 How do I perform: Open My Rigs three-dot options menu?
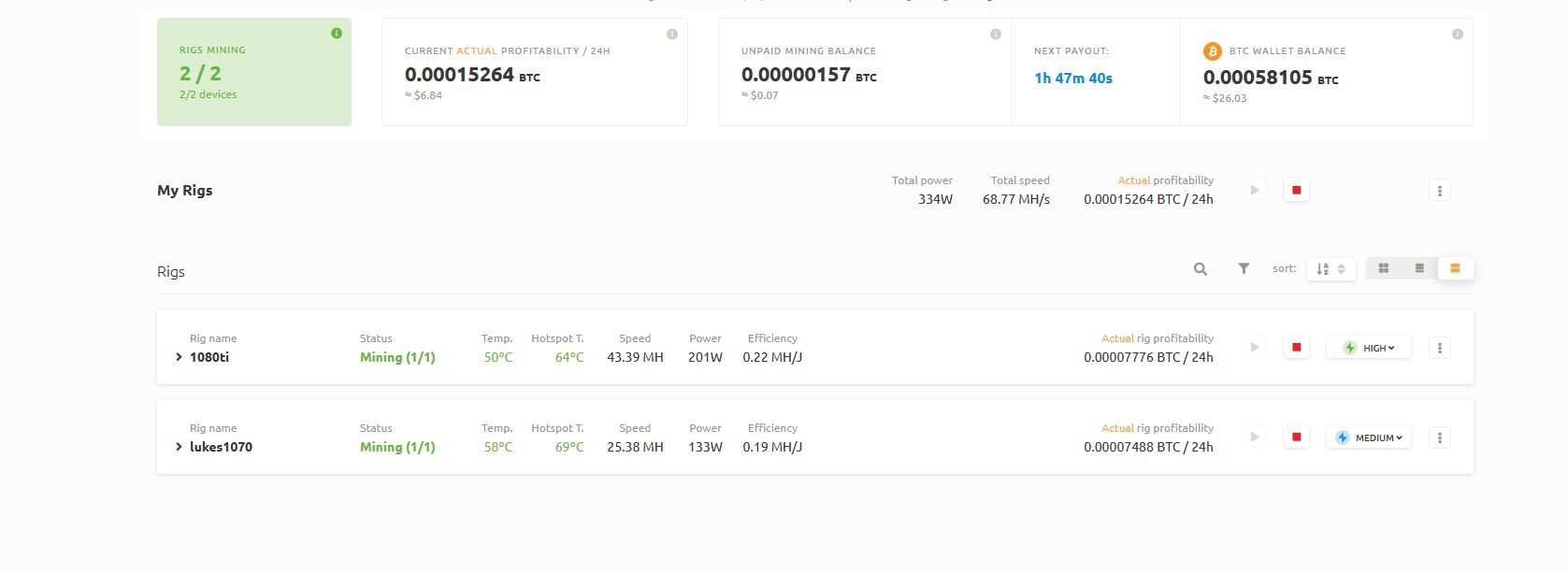[x=1440, y=191]
